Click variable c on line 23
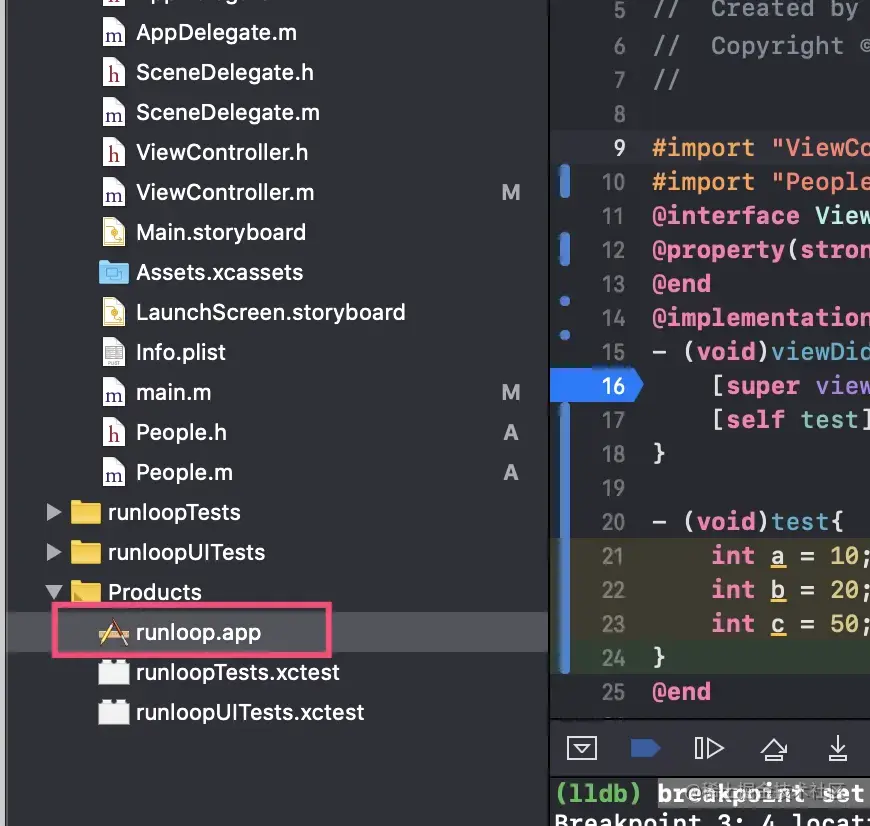Viewport: 870px width, 826px height. coord(778,625)
